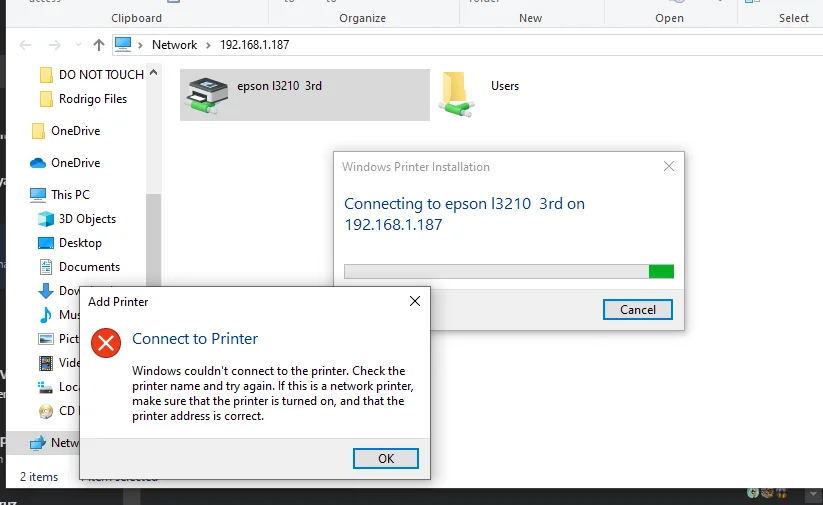Click Network in the address bar
This screenshot has width=823, height=505.
click(x=174, y=45)
